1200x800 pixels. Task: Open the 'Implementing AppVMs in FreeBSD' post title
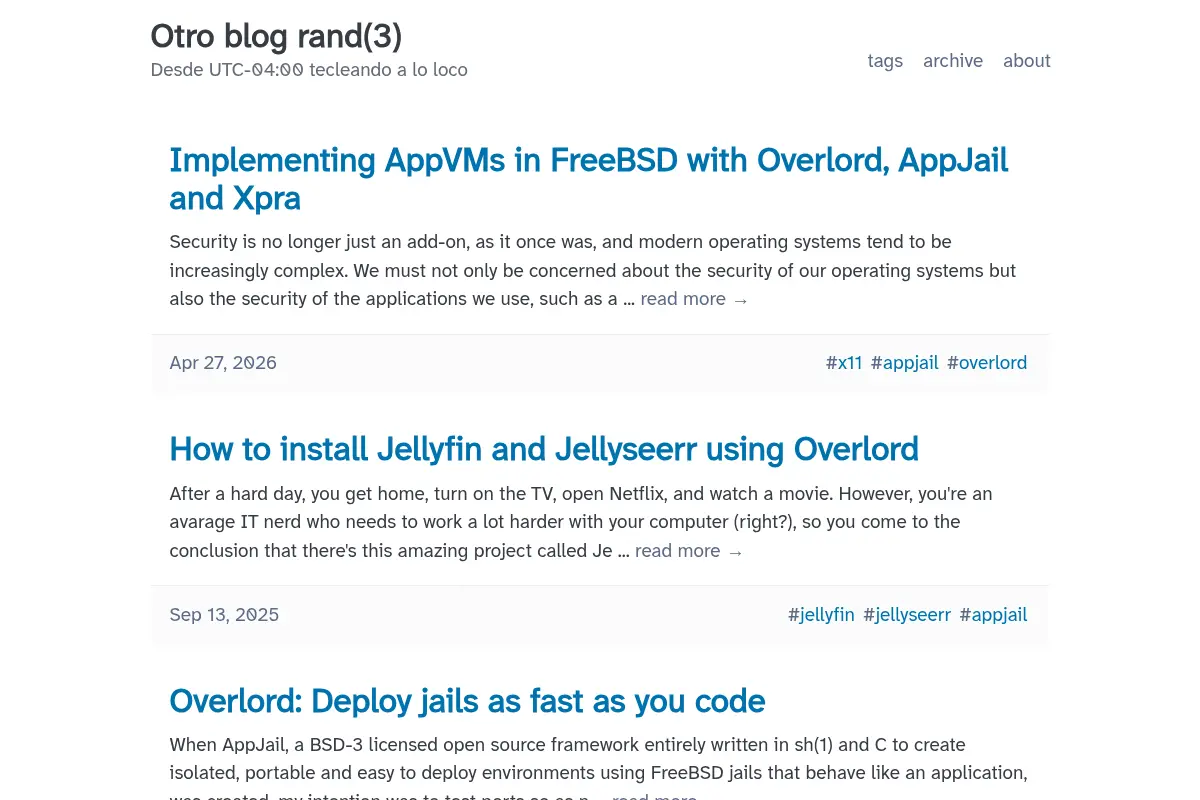click(589, 179)
